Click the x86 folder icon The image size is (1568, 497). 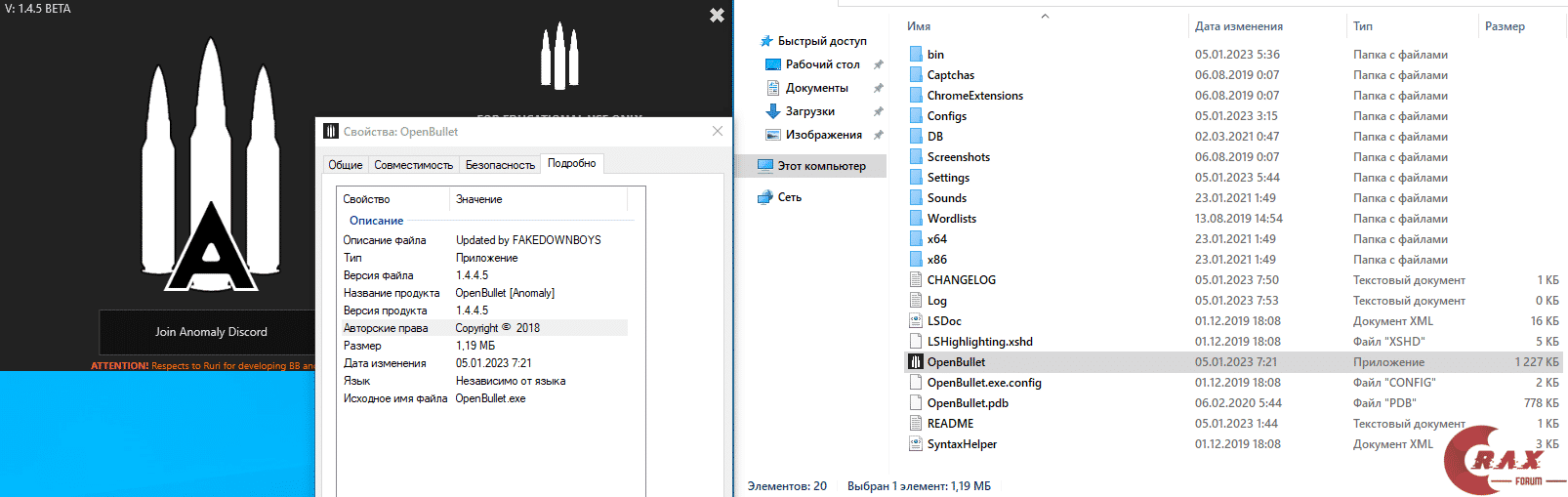click(916, 260)
